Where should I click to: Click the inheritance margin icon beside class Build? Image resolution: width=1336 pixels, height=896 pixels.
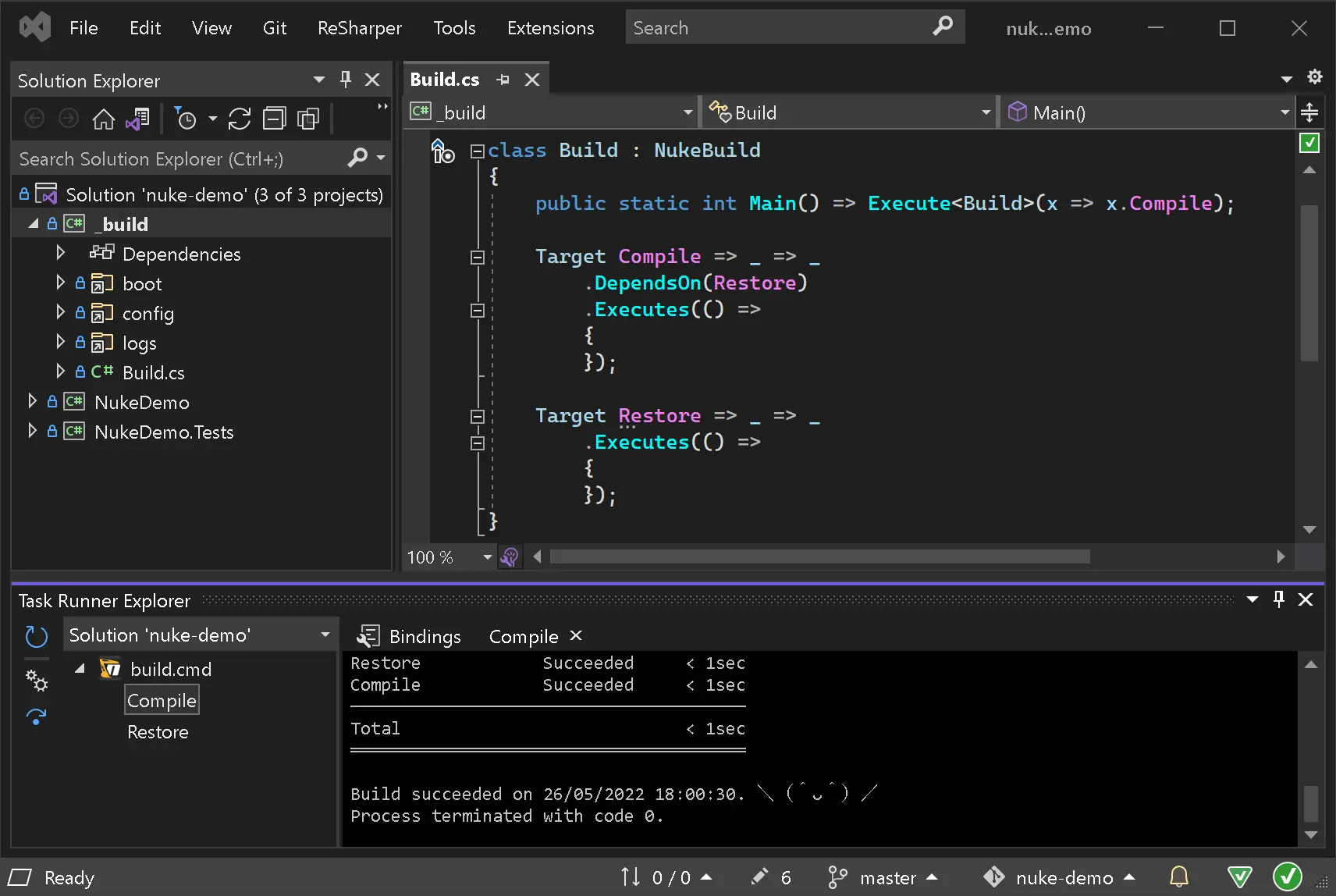click(442, 151)
